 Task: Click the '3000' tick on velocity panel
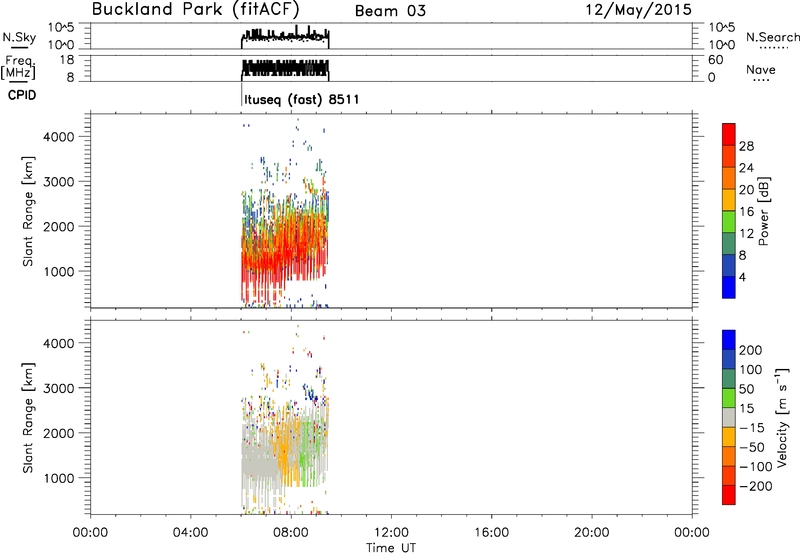tap(59, 388)
